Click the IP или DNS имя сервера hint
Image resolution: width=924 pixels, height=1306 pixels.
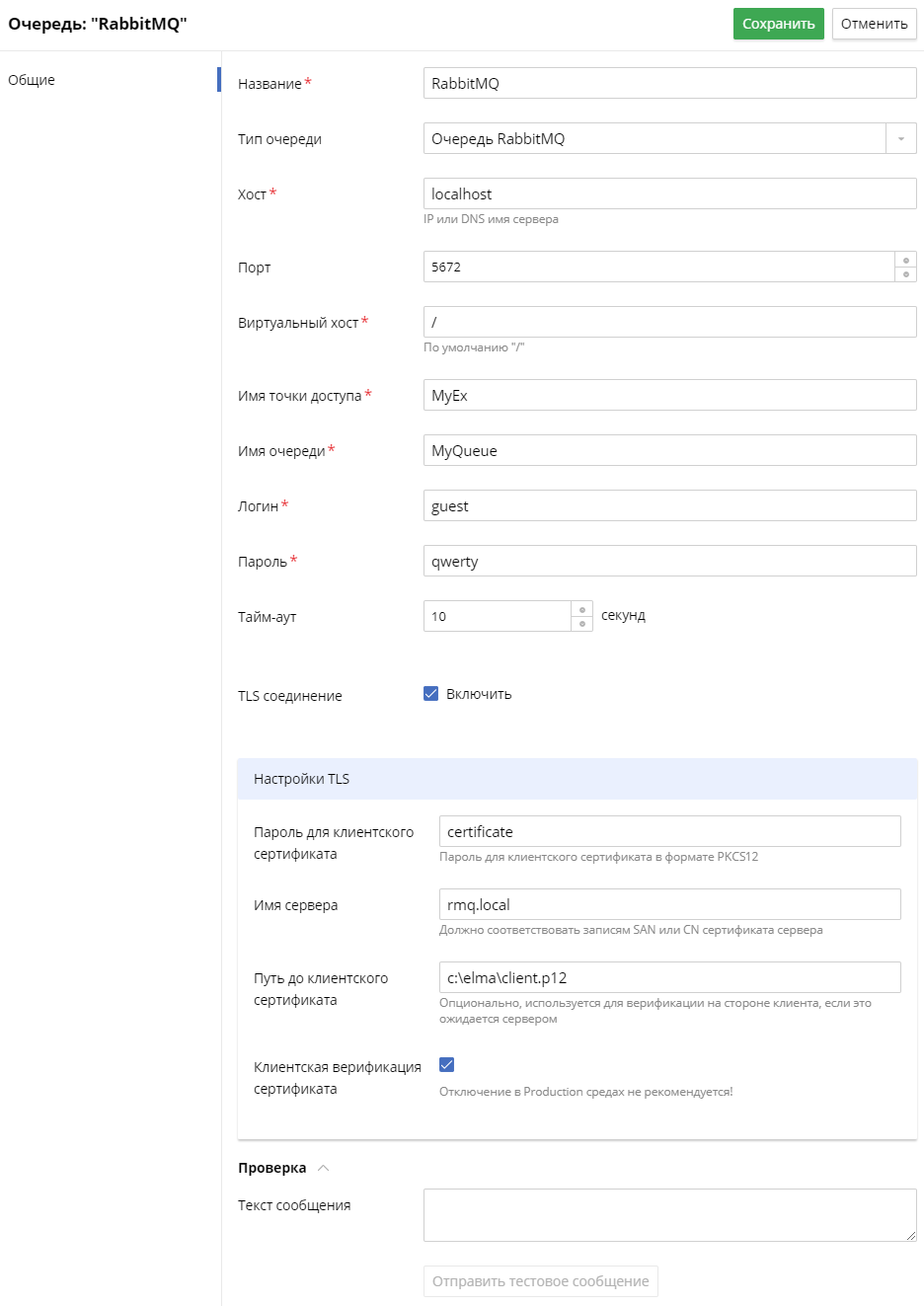[491, 219]
